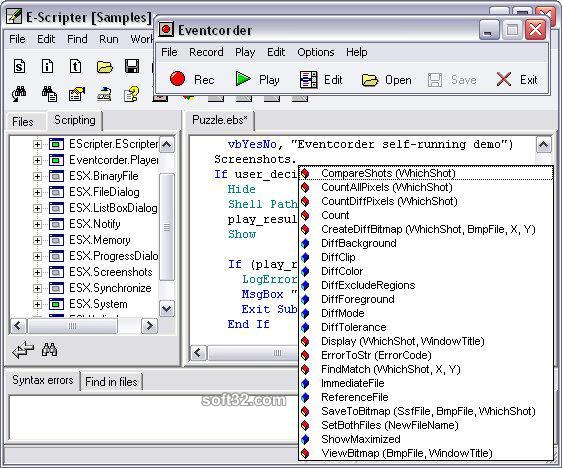Screen dimensions: 562x468
Task: Open E-Scripter Find menu
Action: 77,39
